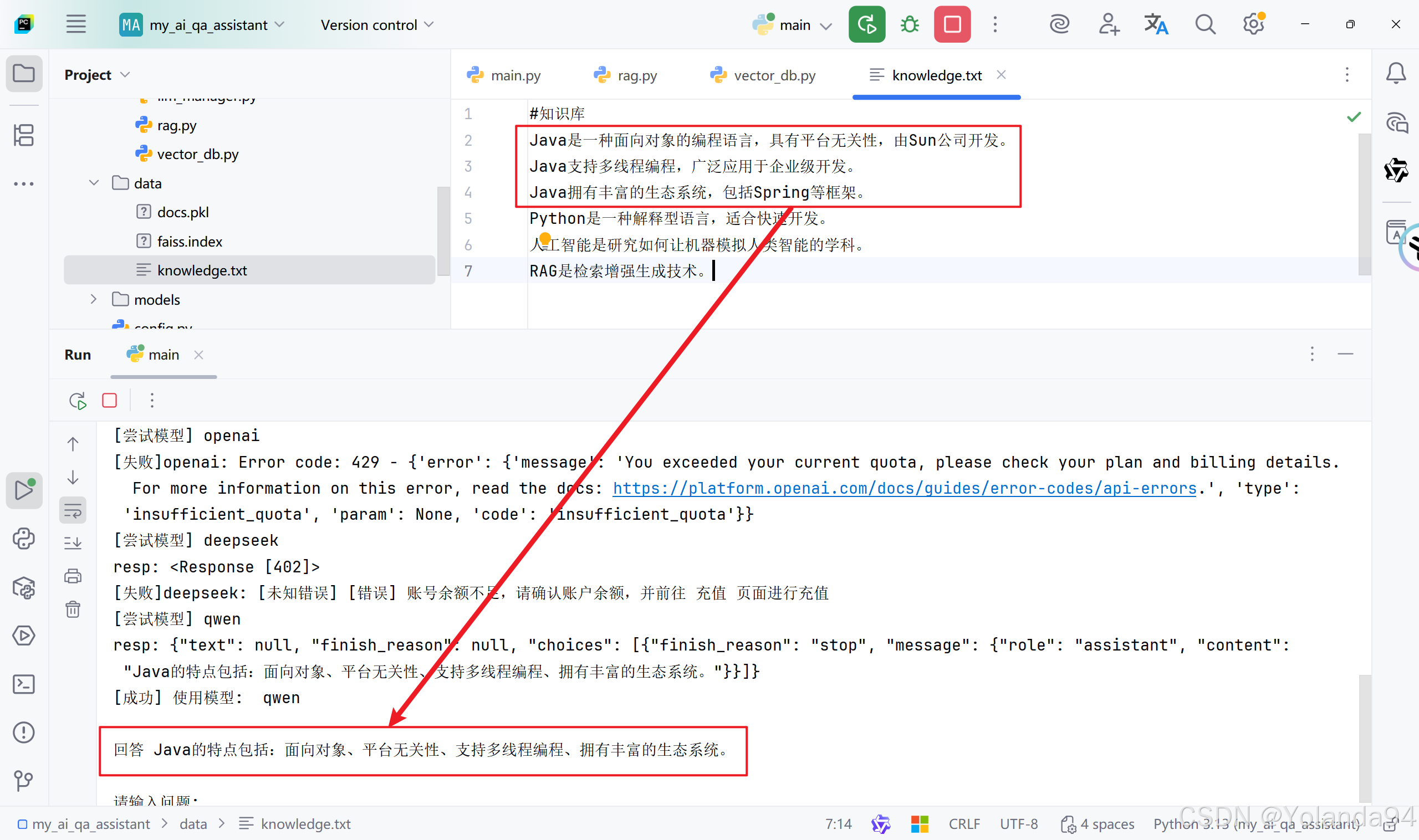Collapse the data folder

(x=94, y=183)
